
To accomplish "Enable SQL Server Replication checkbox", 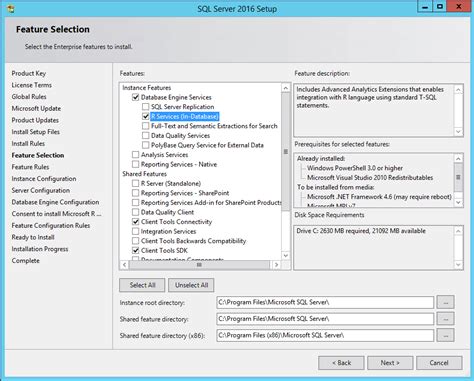I will [x=145, y=107].
